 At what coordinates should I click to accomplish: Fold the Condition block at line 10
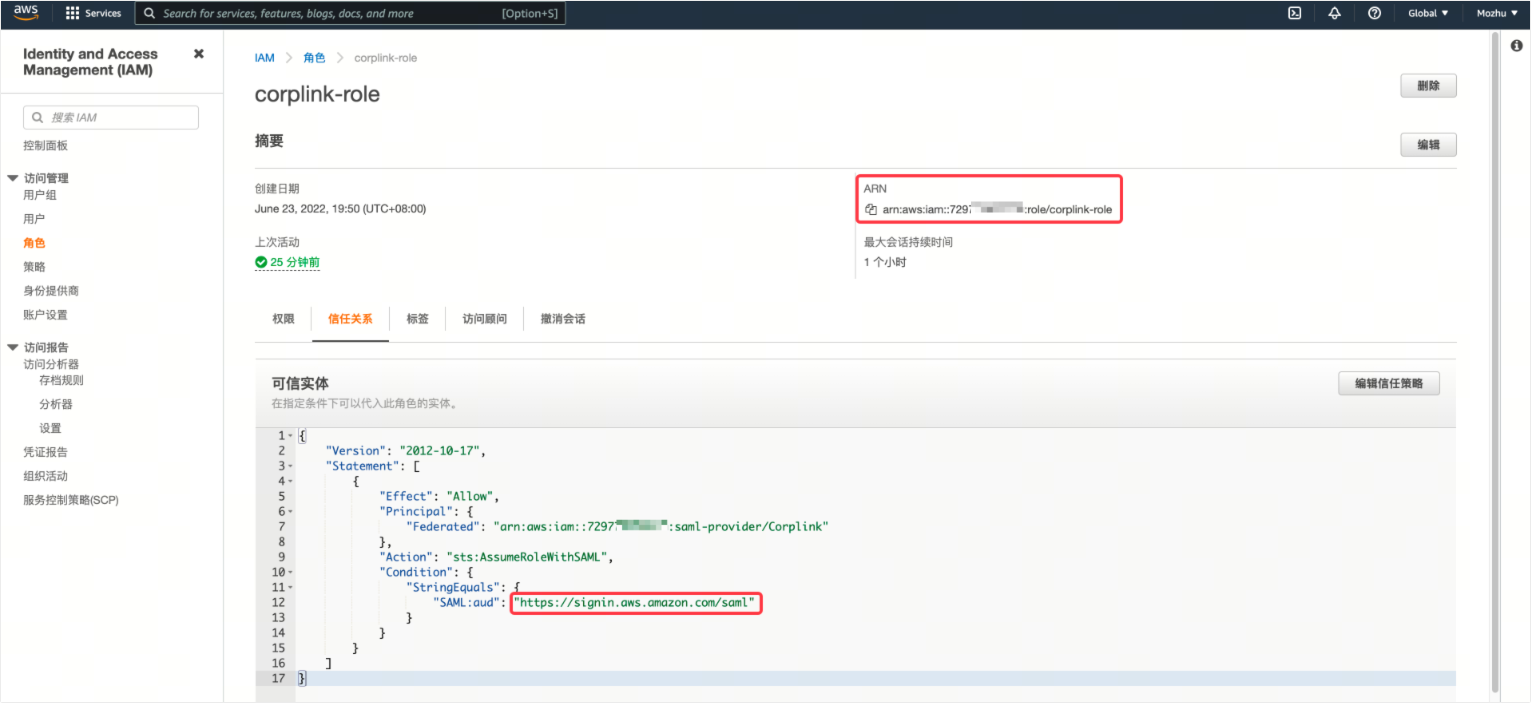(x=291, y=572)
